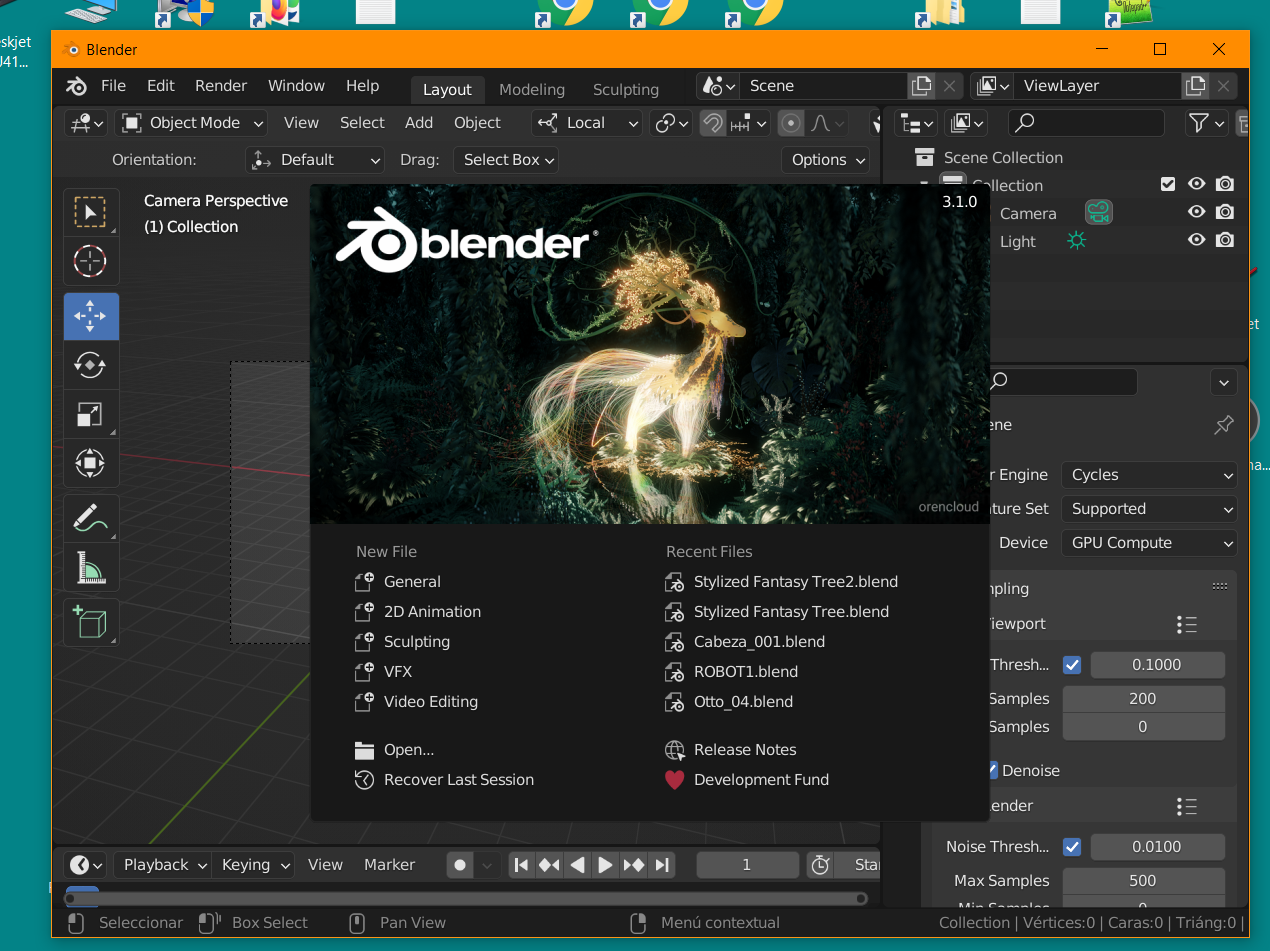Jump to the previous keyframe
This screenshot has height=951, width=1270.
tap(549, 865)
